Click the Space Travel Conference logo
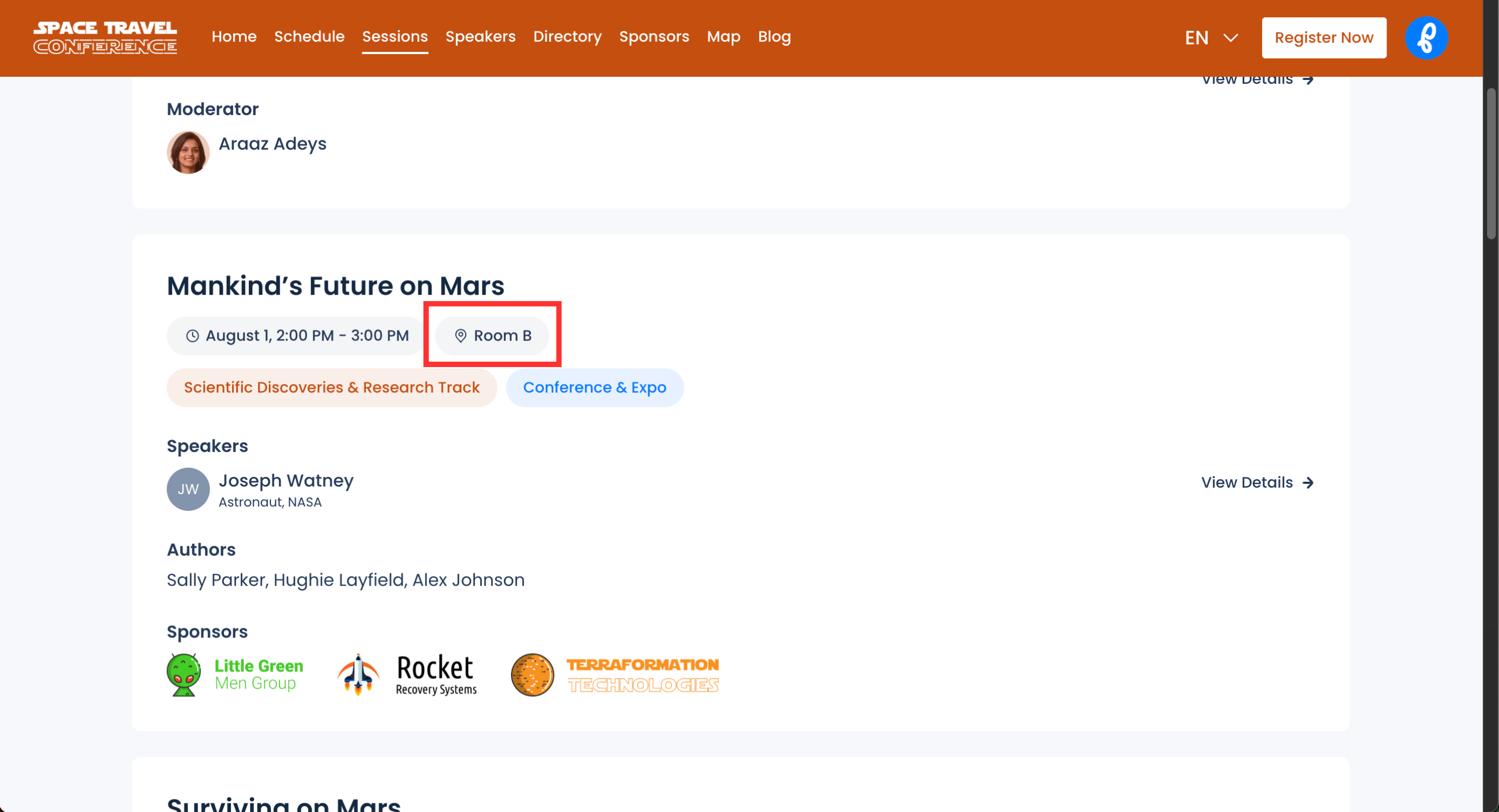The image size is (1499, 812). click(105, 38)
